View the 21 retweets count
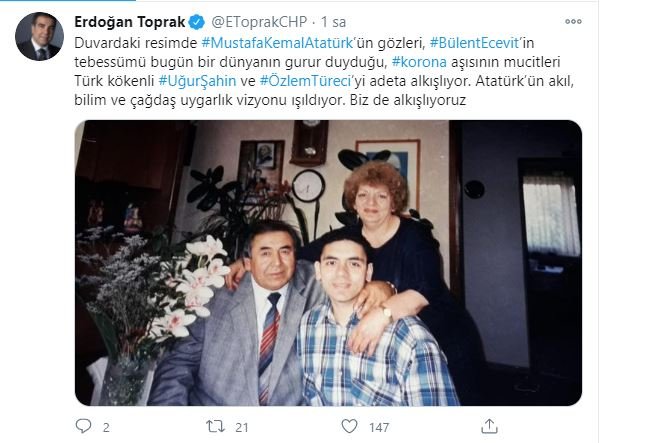This screenshot has height=443, width=670. (x=242, y=427)
